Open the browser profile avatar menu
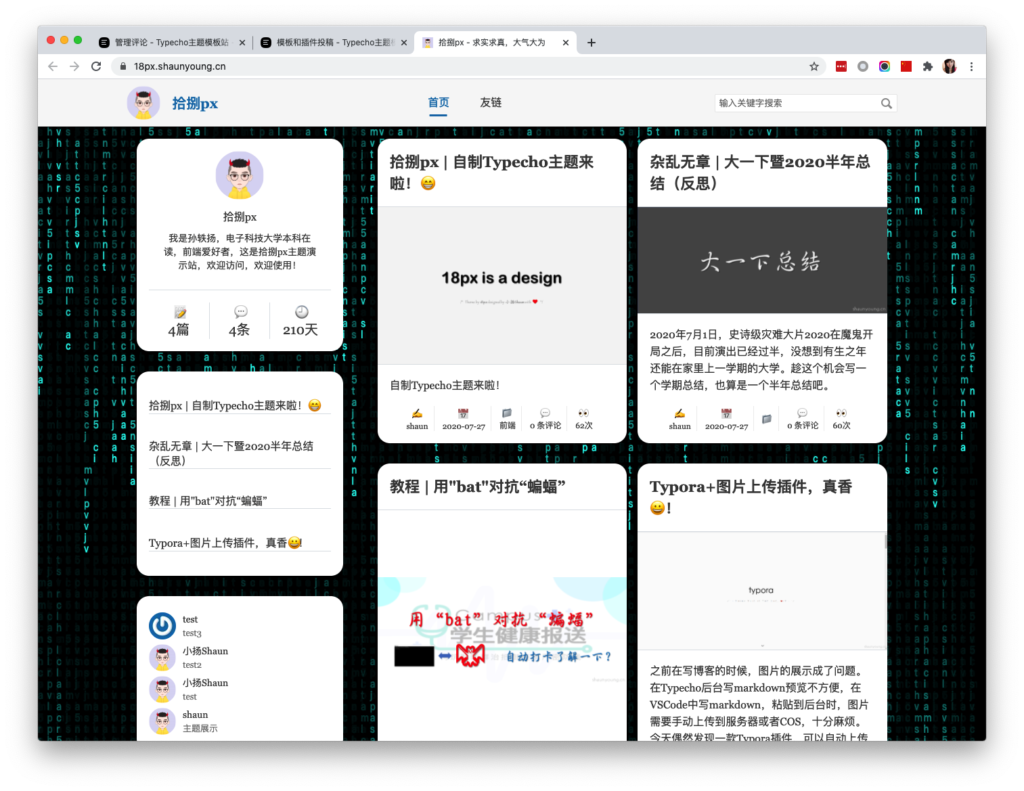The height and width of the screenshot is (791, 1024). tap(951, 66)
